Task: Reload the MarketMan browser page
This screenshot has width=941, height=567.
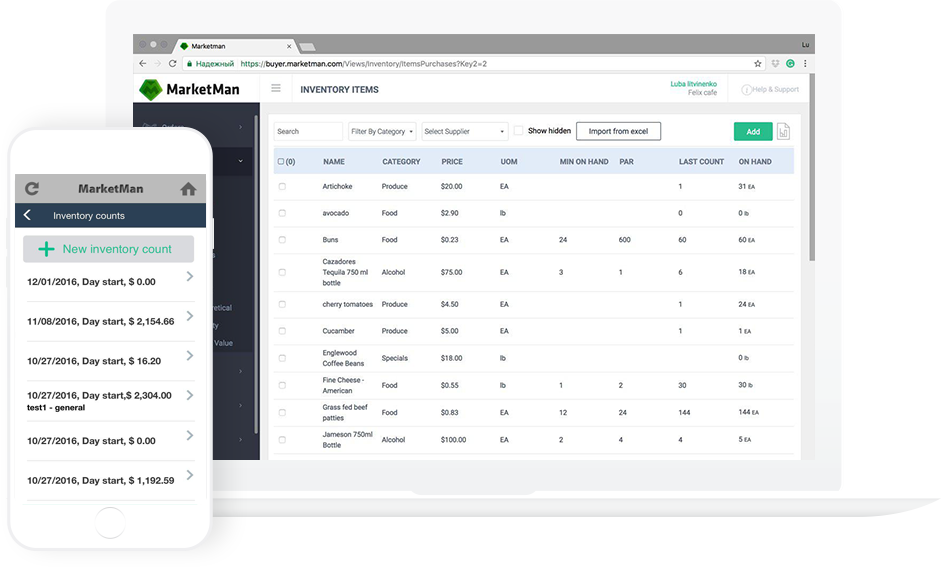Action: (x=172, y=64)
